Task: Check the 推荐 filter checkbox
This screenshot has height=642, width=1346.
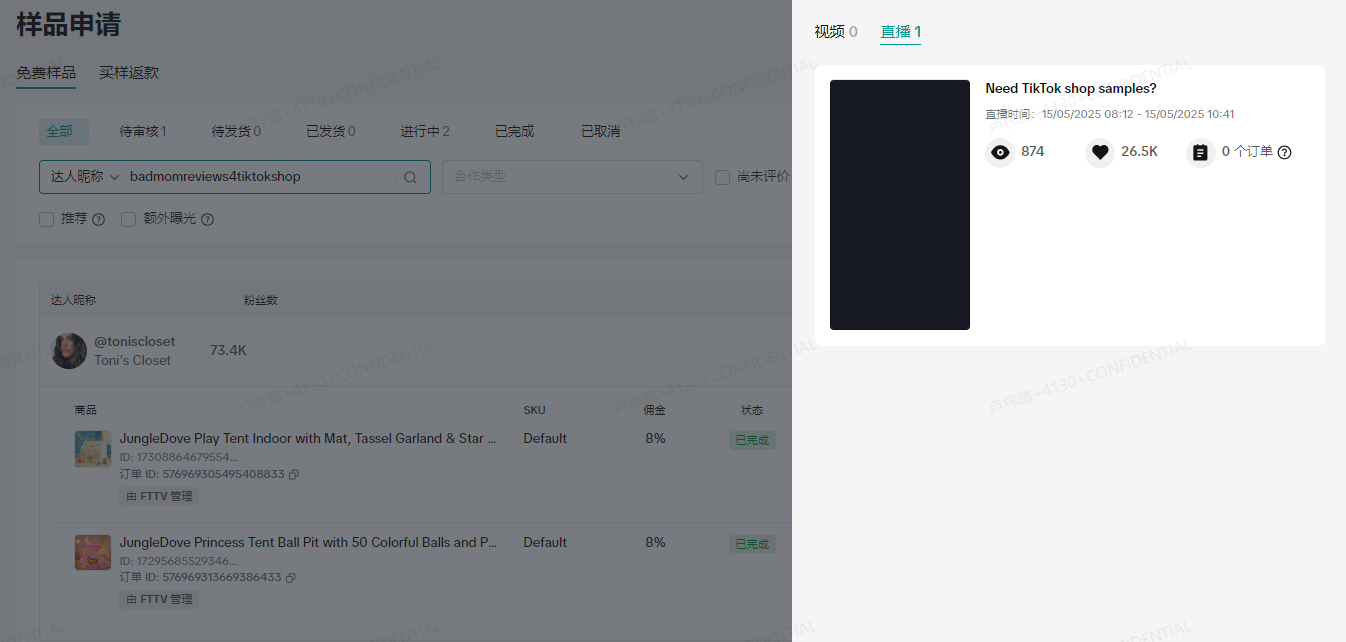Action: pos(46,218)
